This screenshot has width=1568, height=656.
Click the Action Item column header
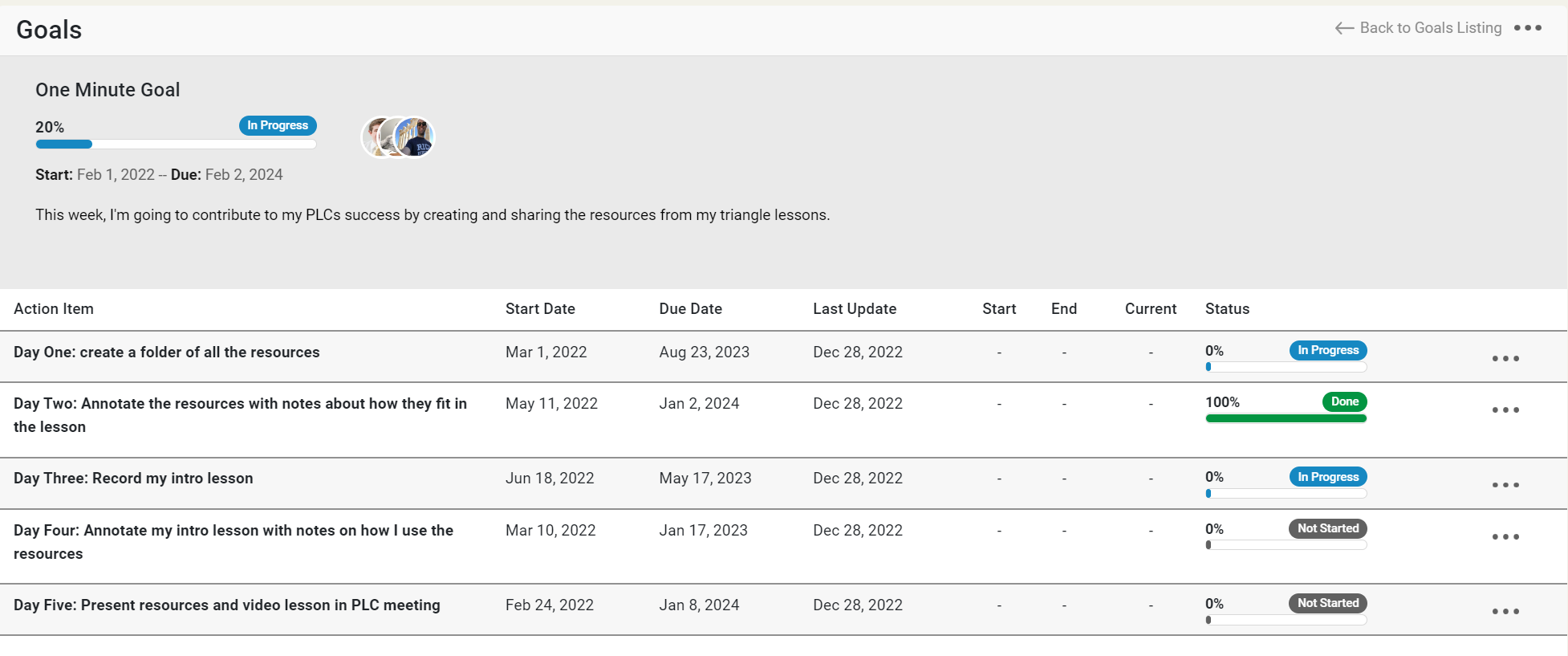click(54, 309)
